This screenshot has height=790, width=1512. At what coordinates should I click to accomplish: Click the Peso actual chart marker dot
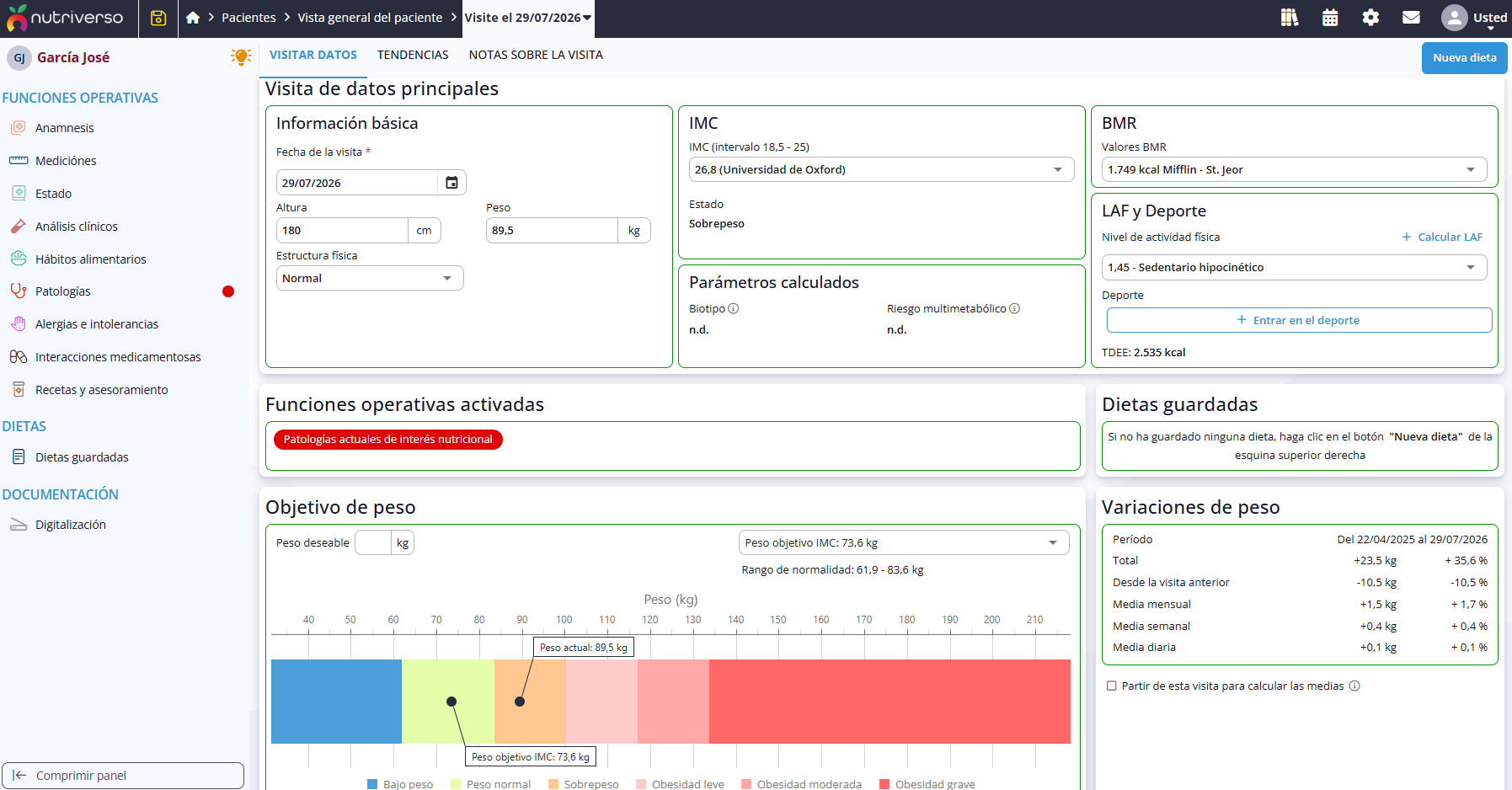pyautogui.click(x=520, y=702)
